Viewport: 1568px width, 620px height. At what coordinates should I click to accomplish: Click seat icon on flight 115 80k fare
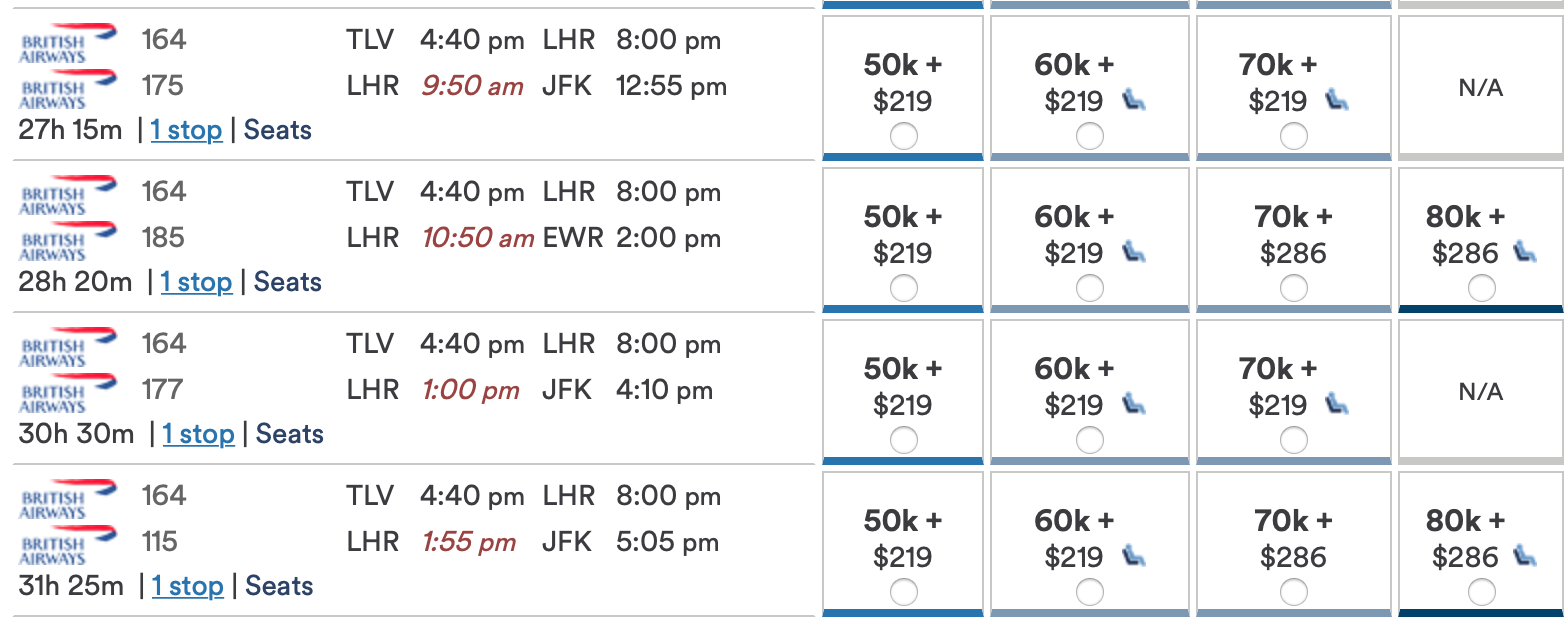1525,556
